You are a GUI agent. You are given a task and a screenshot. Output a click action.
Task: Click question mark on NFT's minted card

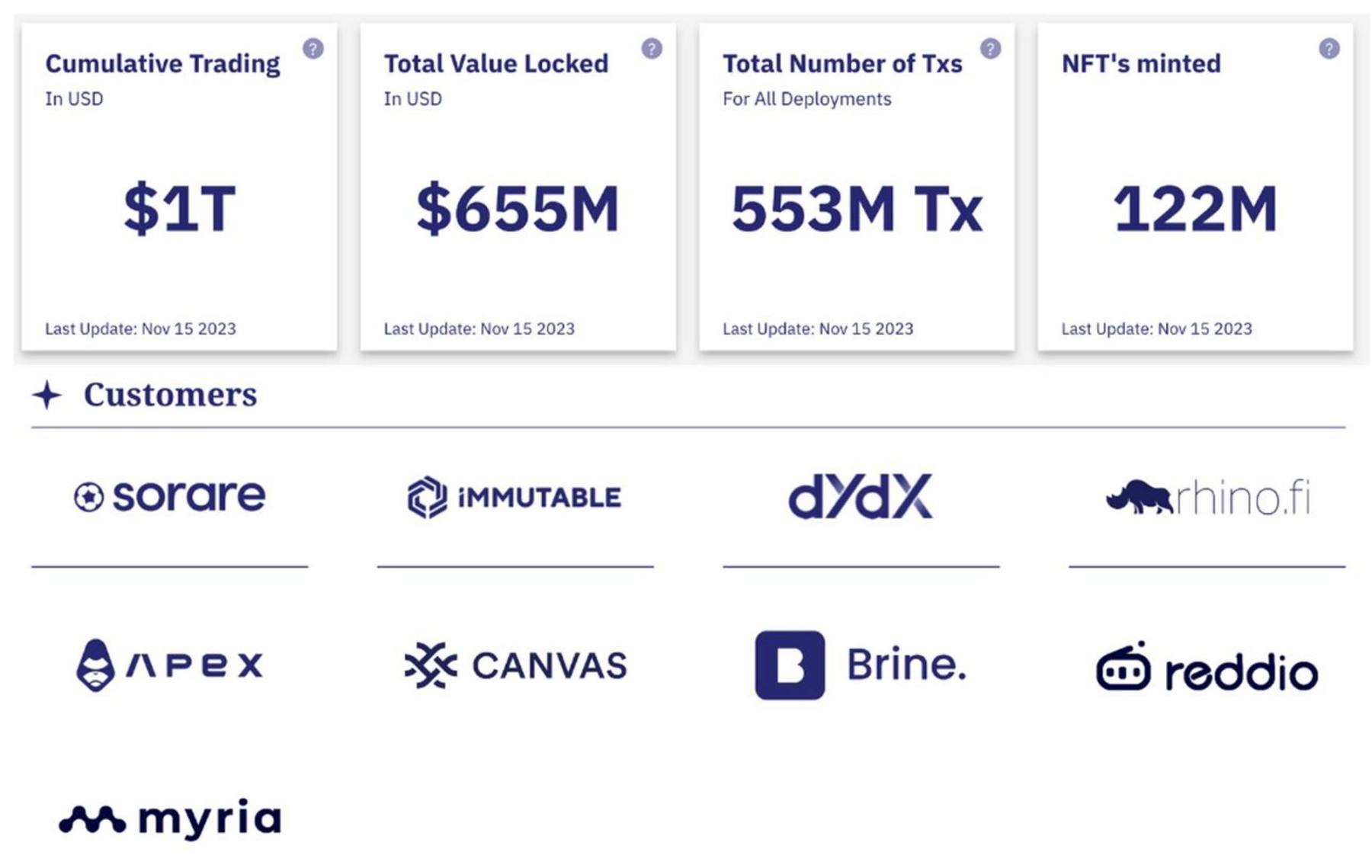(x=1329, y=49)
